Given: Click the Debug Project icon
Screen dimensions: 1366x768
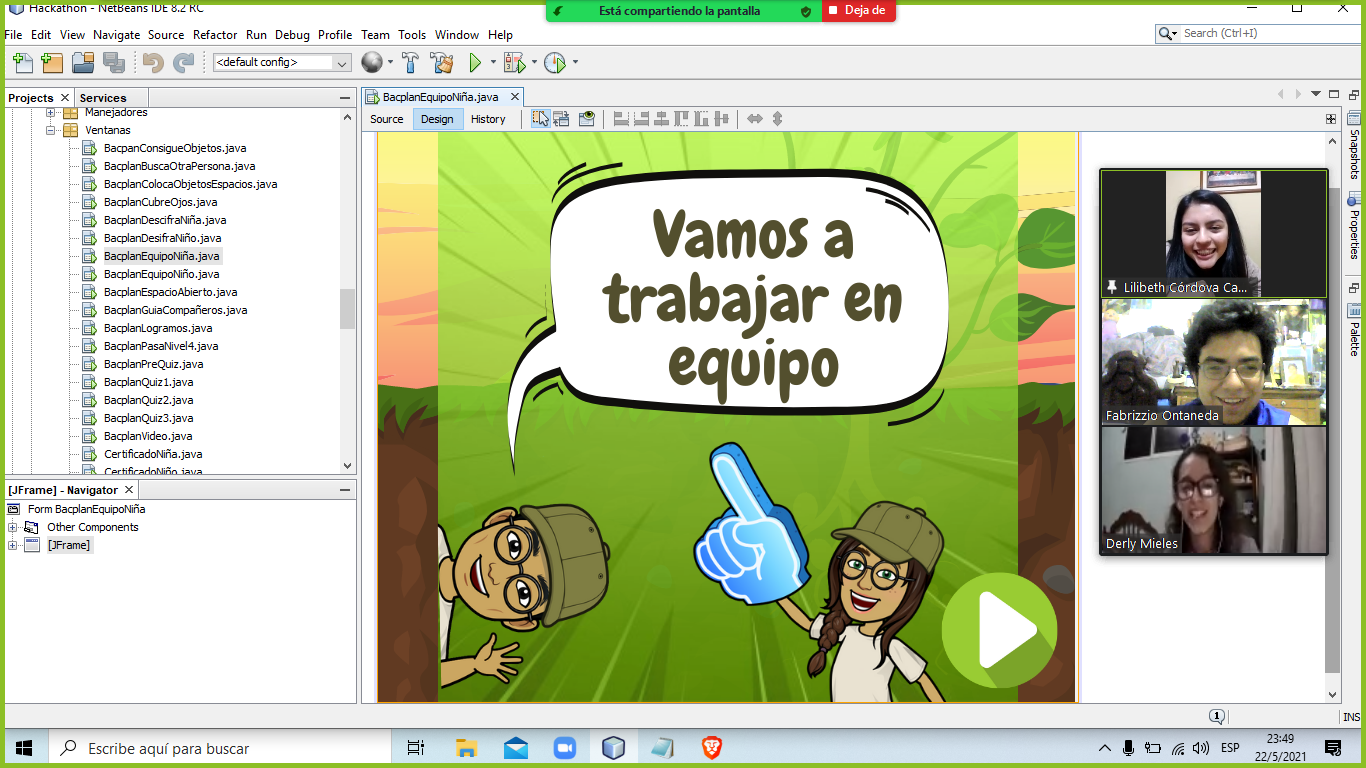Looking at the screenshot, I should coord(514,63).
